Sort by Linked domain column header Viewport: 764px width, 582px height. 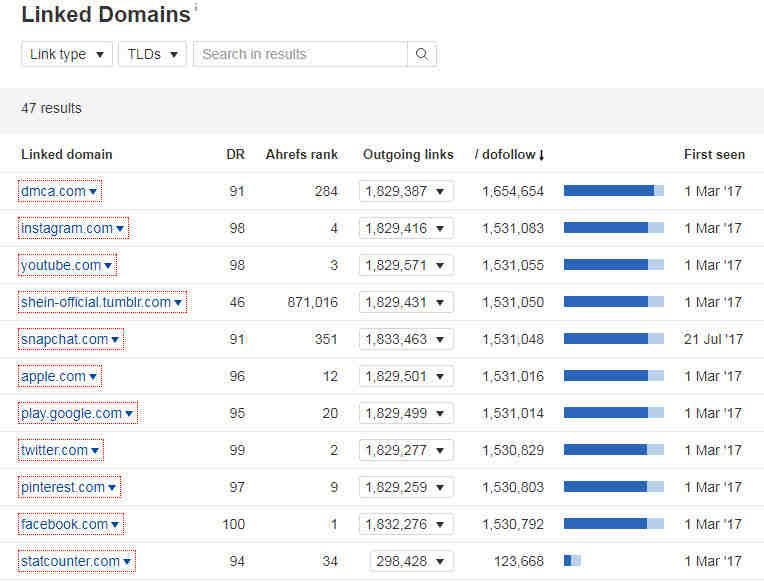pos(67,155)
